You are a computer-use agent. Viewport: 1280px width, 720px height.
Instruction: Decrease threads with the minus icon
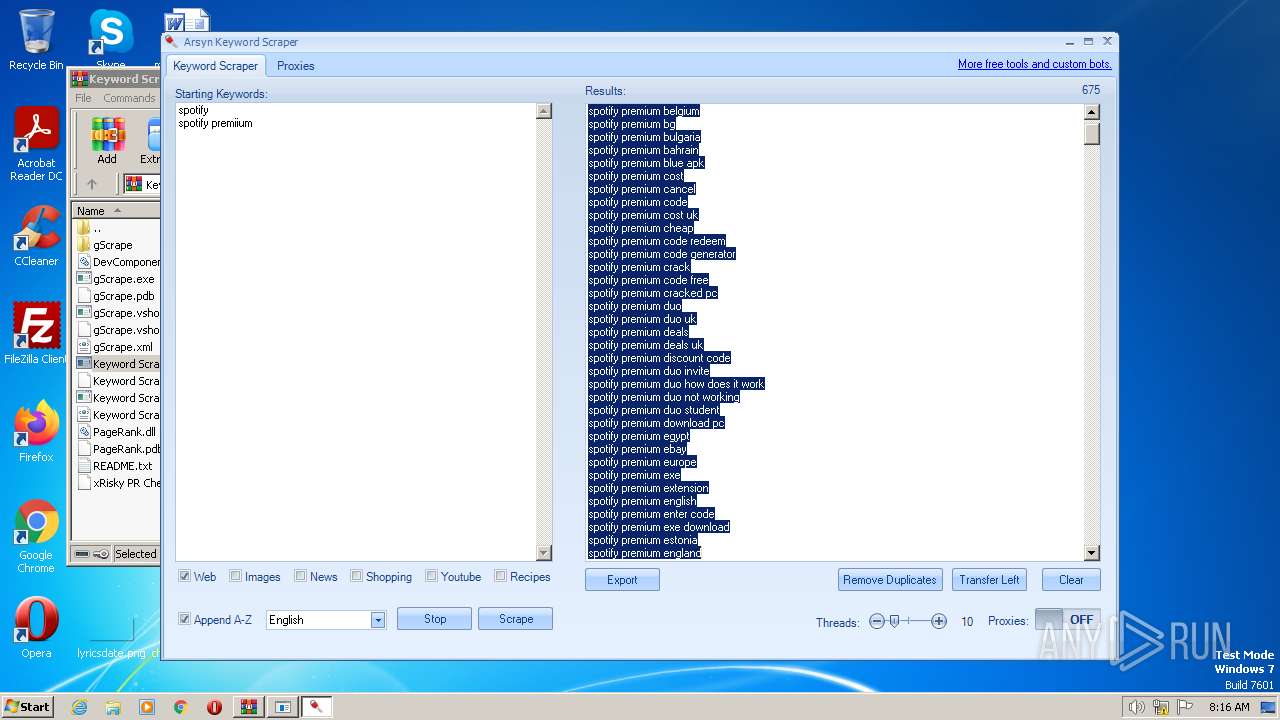(877, 621)
